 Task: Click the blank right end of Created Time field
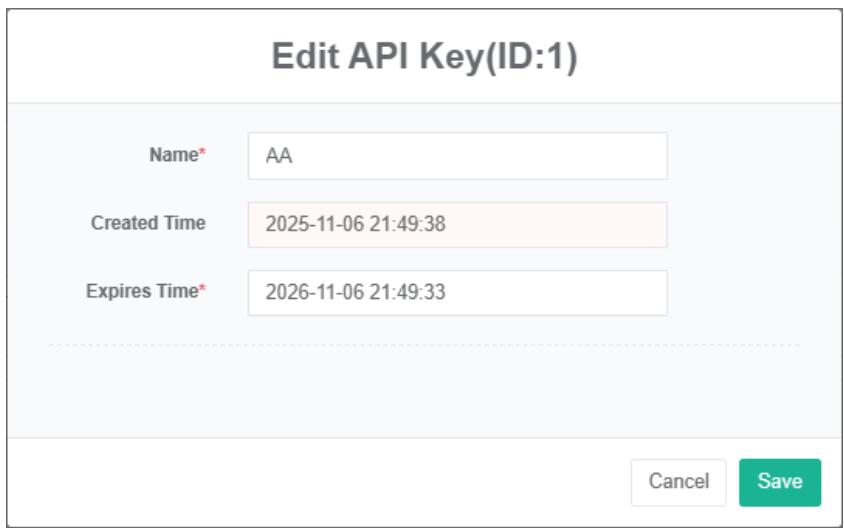600,224
